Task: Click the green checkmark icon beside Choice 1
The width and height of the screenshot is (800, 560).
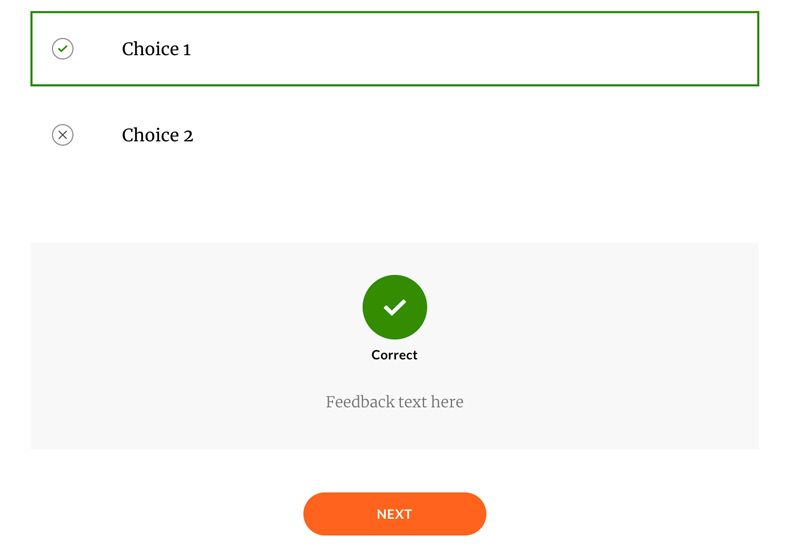Action: (x=62, y=49)
